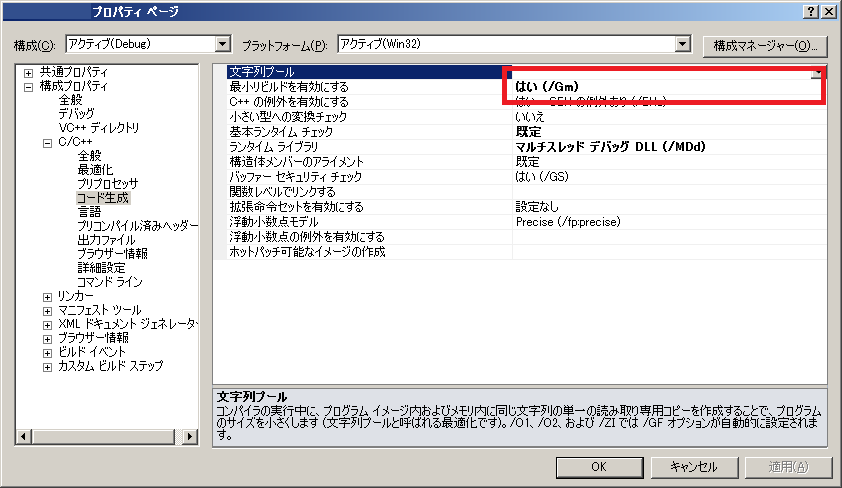Select VC++ ディレクトリ in the tree
Viewport: 842px width, 488px height.
pyautogui.click(x=99, y=128)
